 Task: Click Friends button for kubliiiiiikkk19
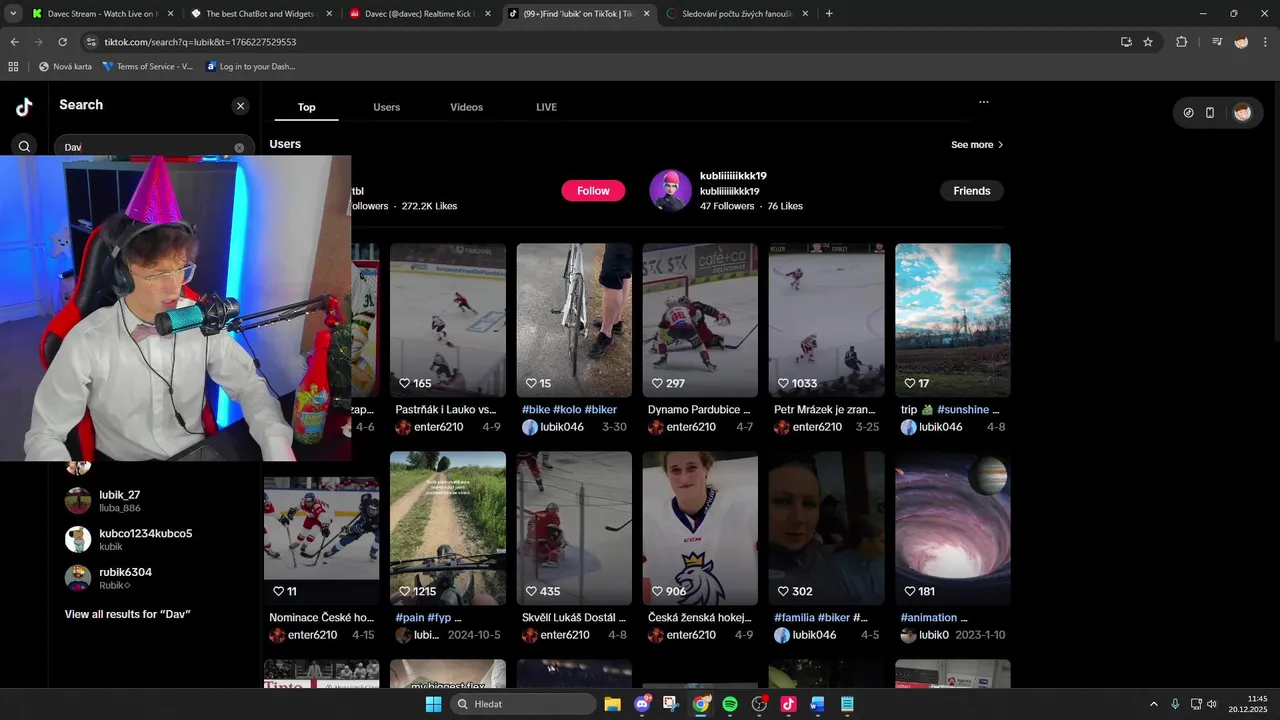pyautogui.click(x=971, y=191)
